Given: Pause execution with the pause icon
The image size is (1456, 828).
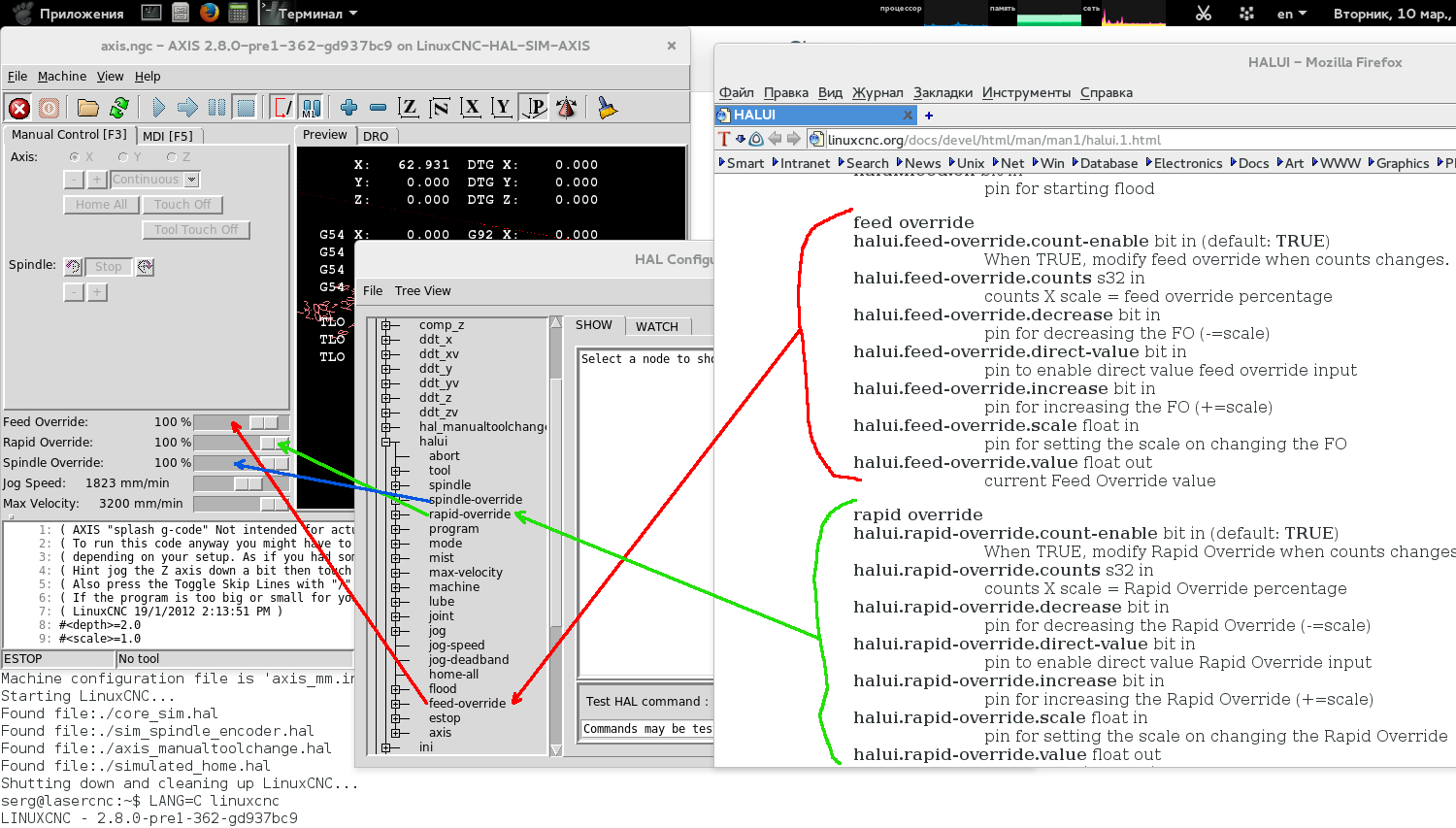Looking at the screenshot, I should 216,108.
